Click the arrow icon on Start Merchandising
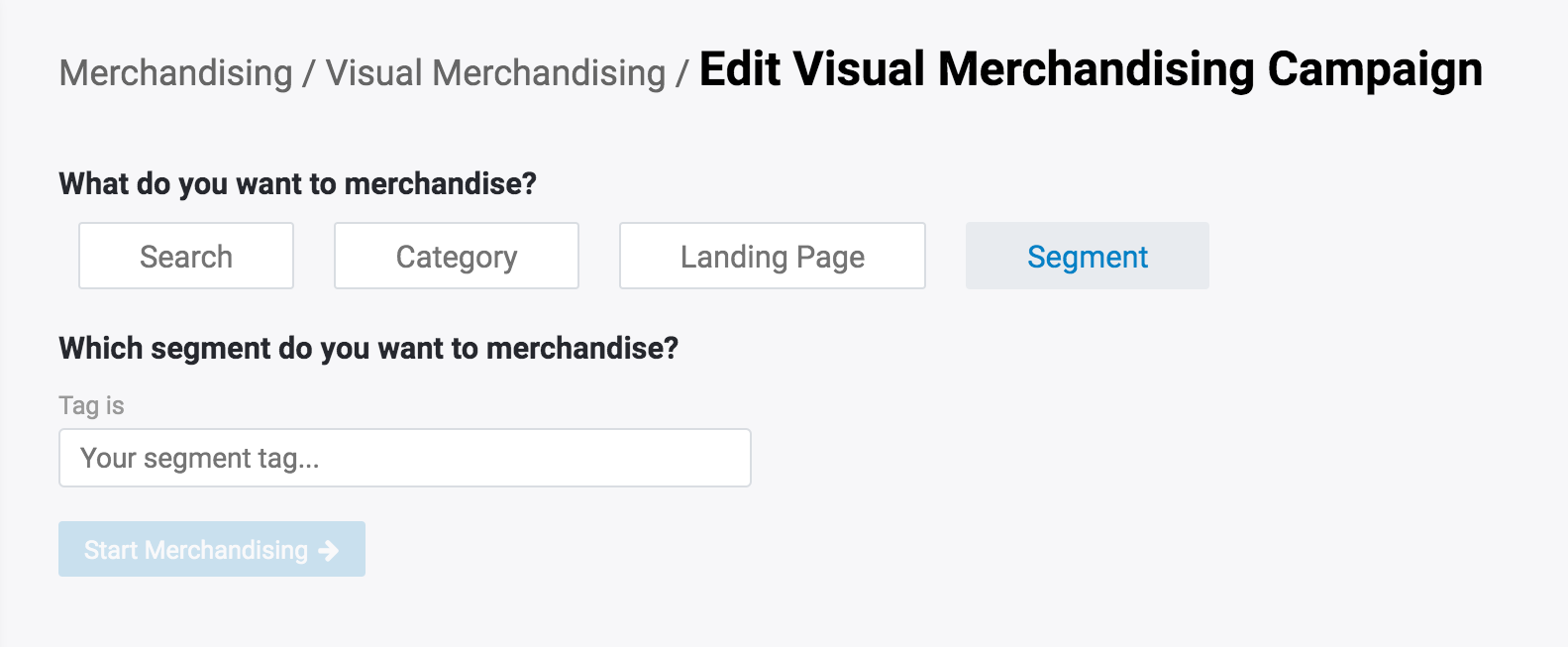Screen dimensions: 1568x647 329,550
